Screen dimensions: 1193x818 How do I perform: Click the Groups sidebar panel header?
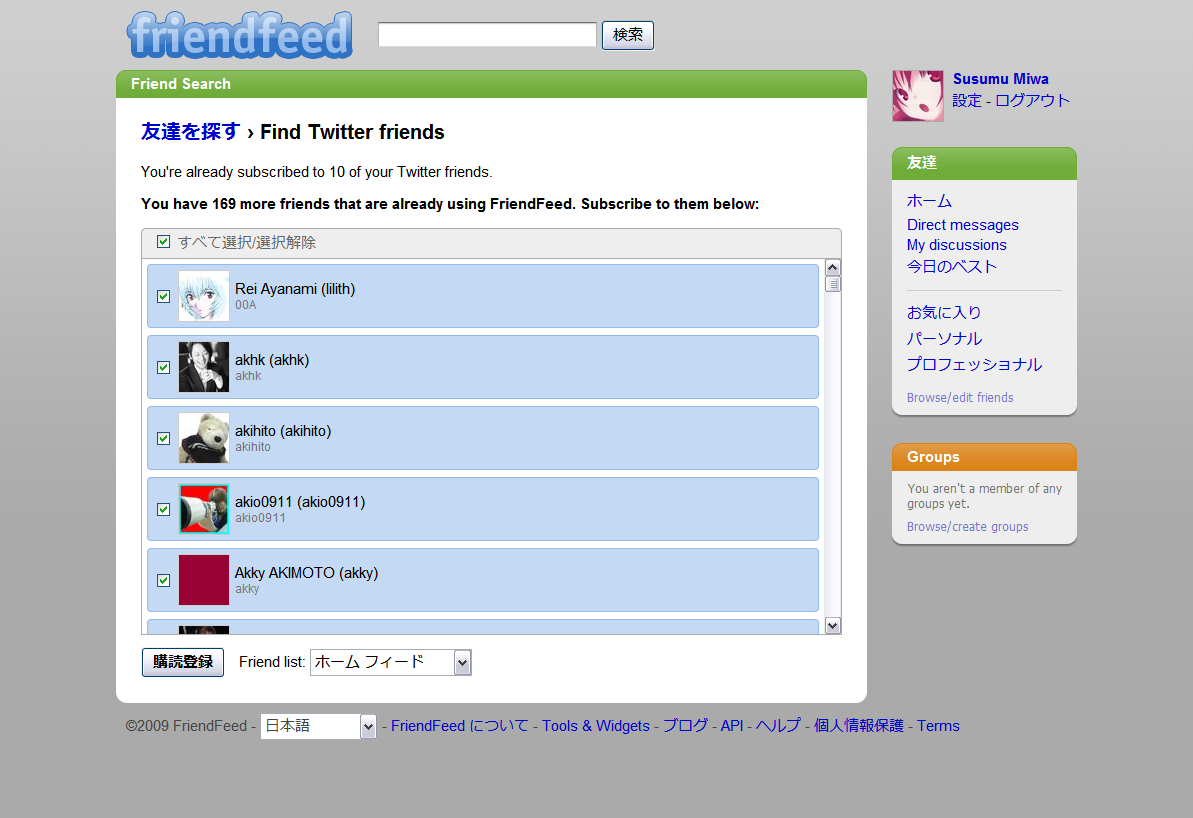[984, 457]
